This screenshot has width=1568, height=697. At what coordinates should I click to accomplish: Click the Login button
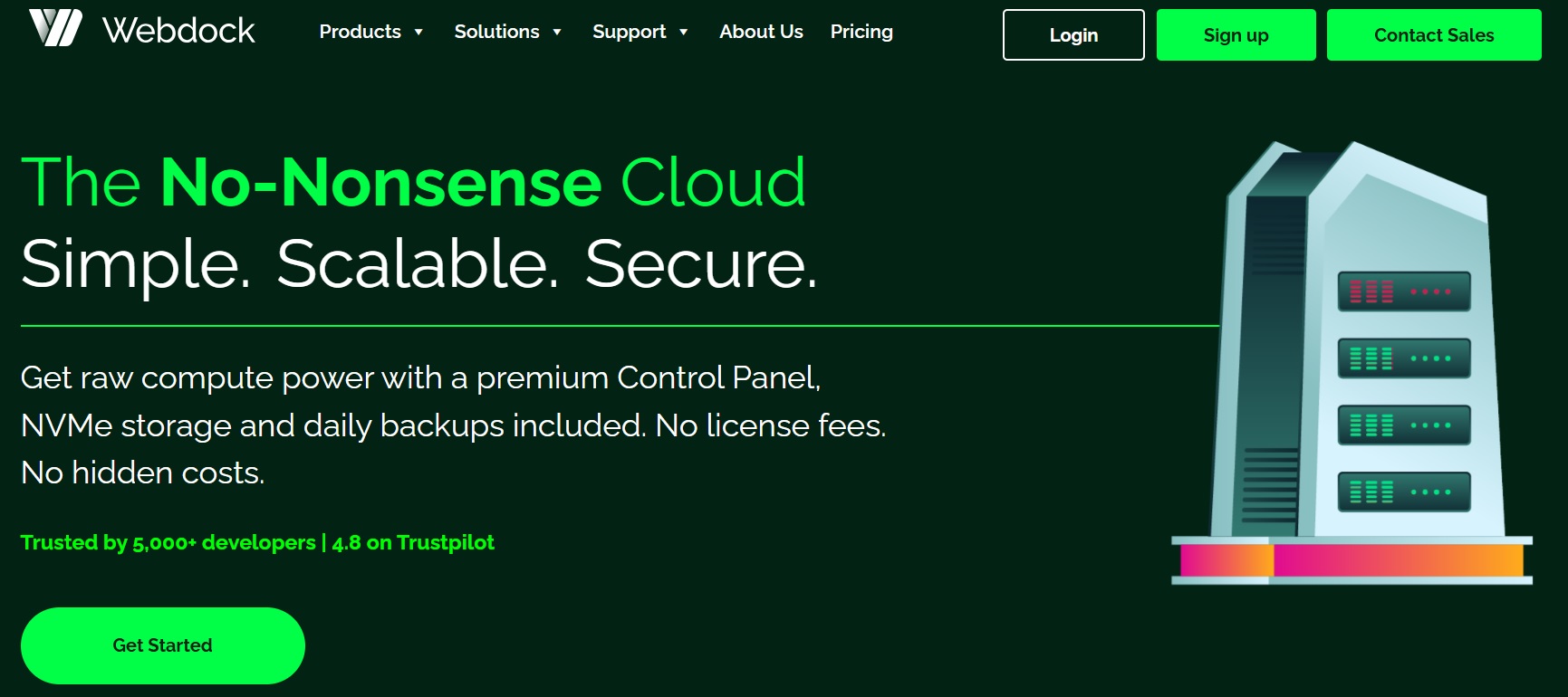(x=1073, y=35)
